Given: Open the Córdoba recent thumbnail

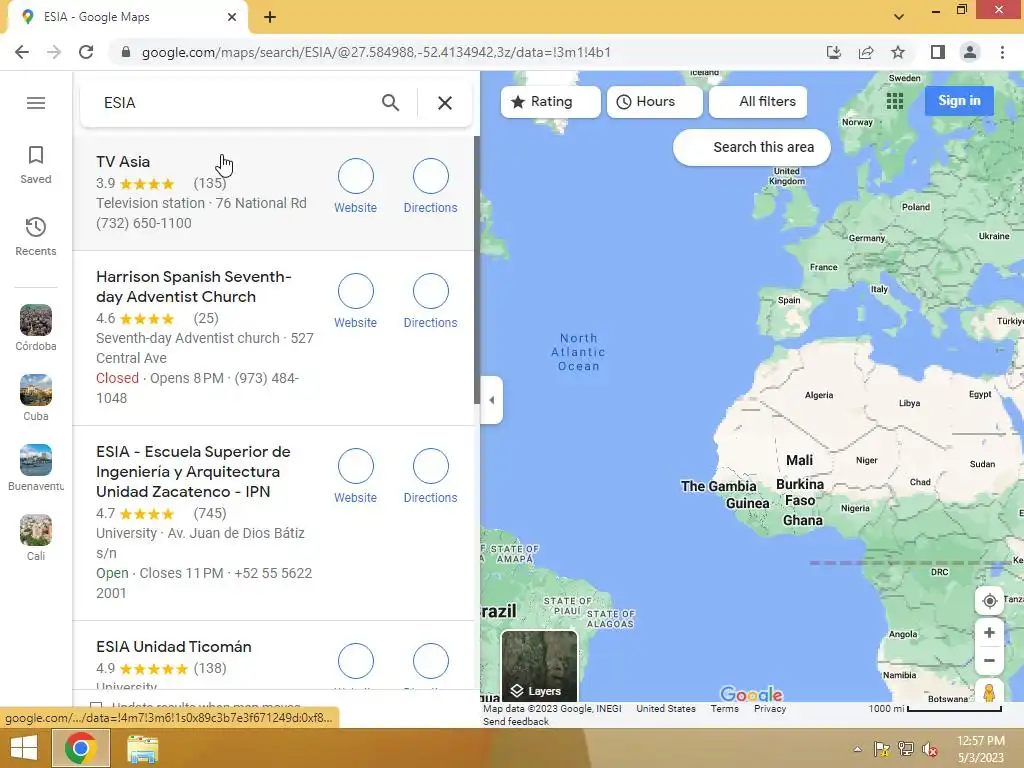Looking at the screenshot, I should [36, 321].
